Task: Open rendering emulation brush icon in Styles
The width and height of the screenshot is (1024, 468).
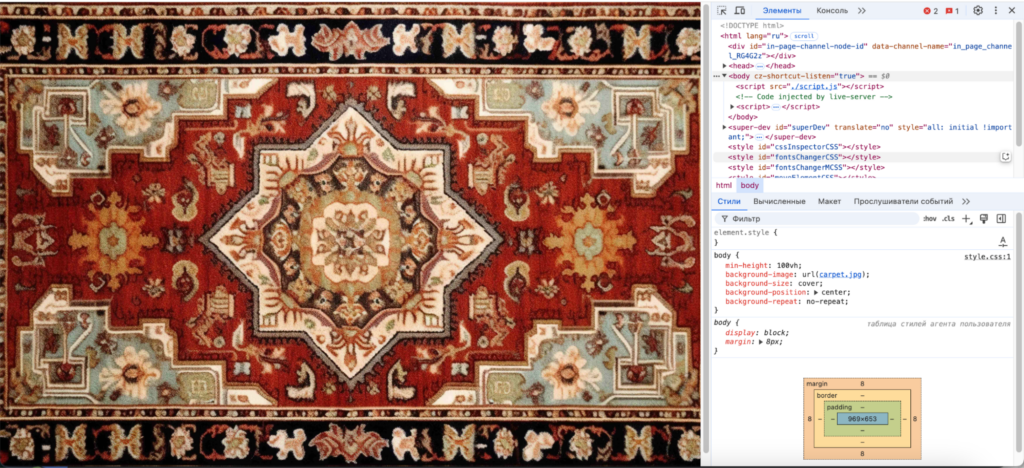Action: pyautogui.click(x=984, y=219)
